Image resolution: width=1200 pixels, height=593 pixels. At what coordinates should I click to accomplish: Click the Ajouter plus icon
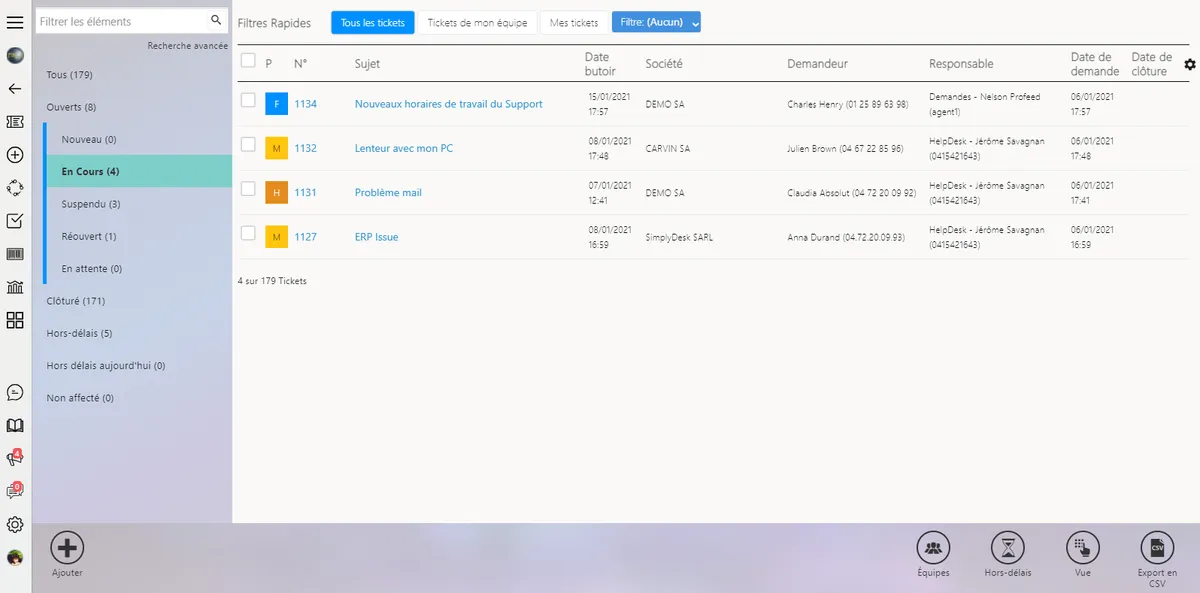67,547
